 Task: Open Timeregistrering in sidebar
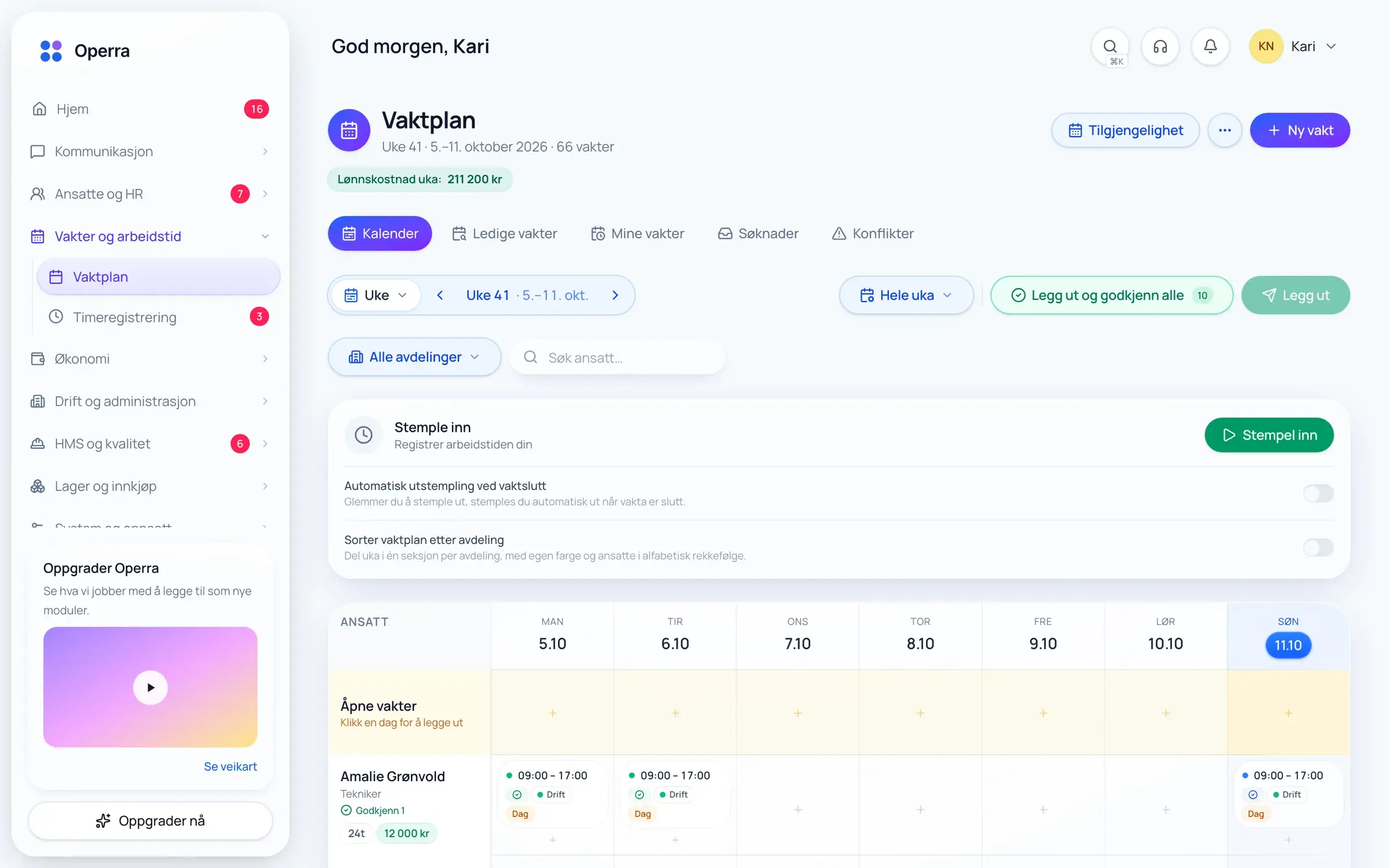[157, 317]
